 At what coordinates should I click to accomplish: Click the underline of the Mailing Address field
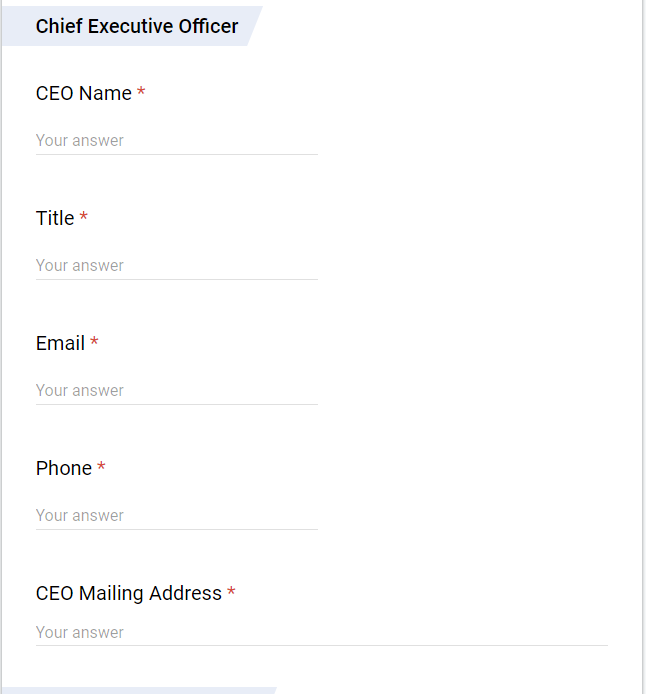click(320, 645)
